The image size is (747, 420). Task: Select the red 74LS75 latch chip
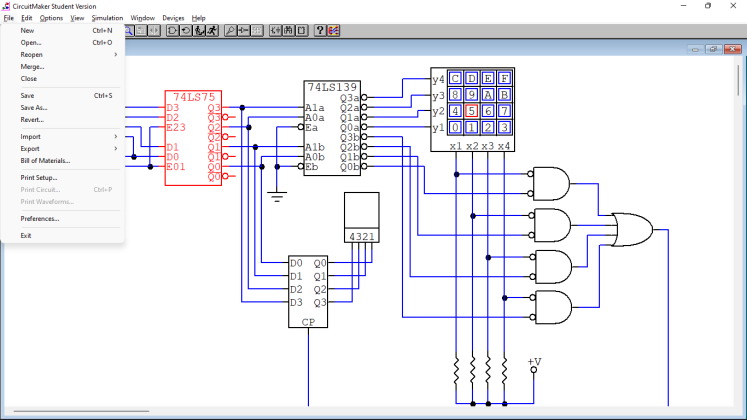coord(193,138)
